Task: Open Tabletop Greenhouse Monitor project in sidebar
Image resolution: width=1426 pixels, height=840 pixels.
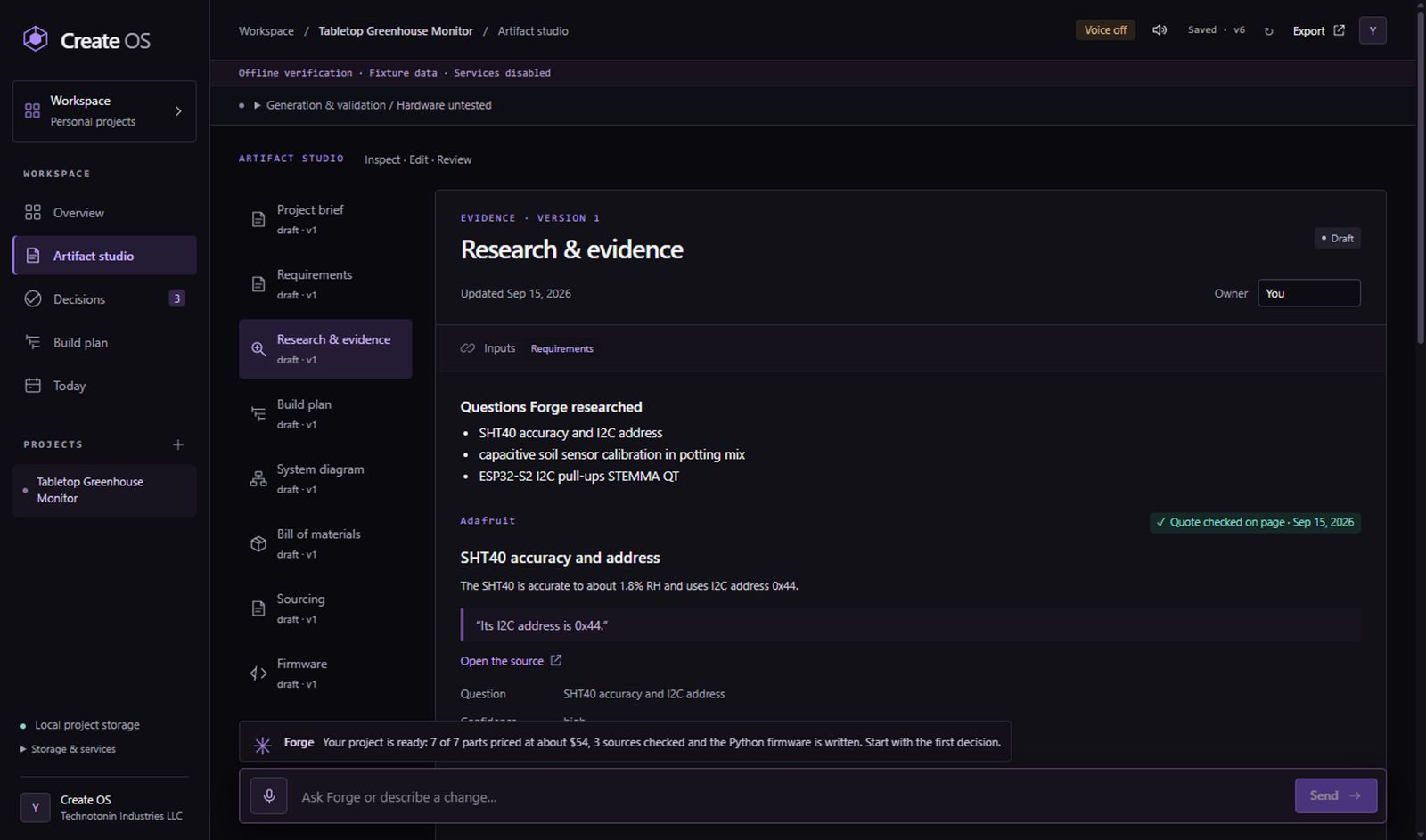Action: (x=104, y=490)
